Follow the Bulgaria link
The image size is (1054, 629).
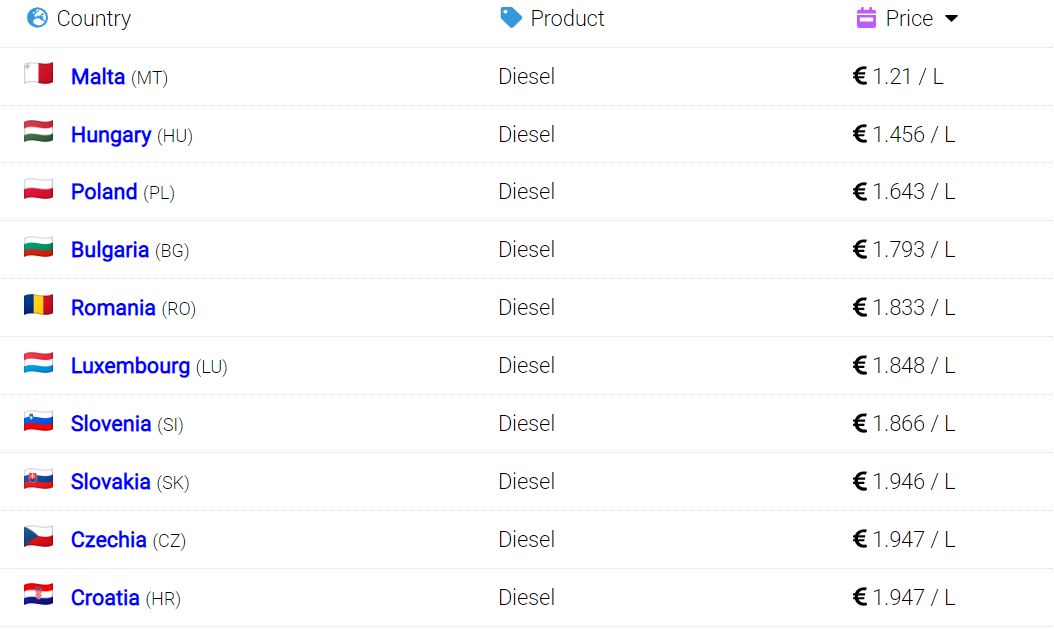click(x=110, y=249)
